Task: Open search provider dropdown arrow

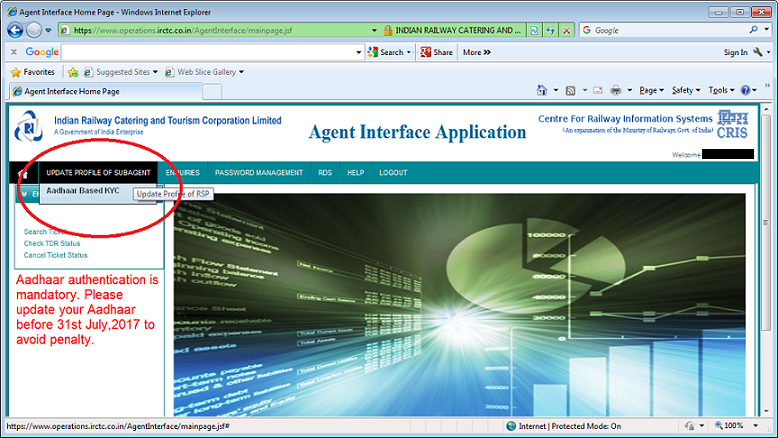Action: pos(767,30)
